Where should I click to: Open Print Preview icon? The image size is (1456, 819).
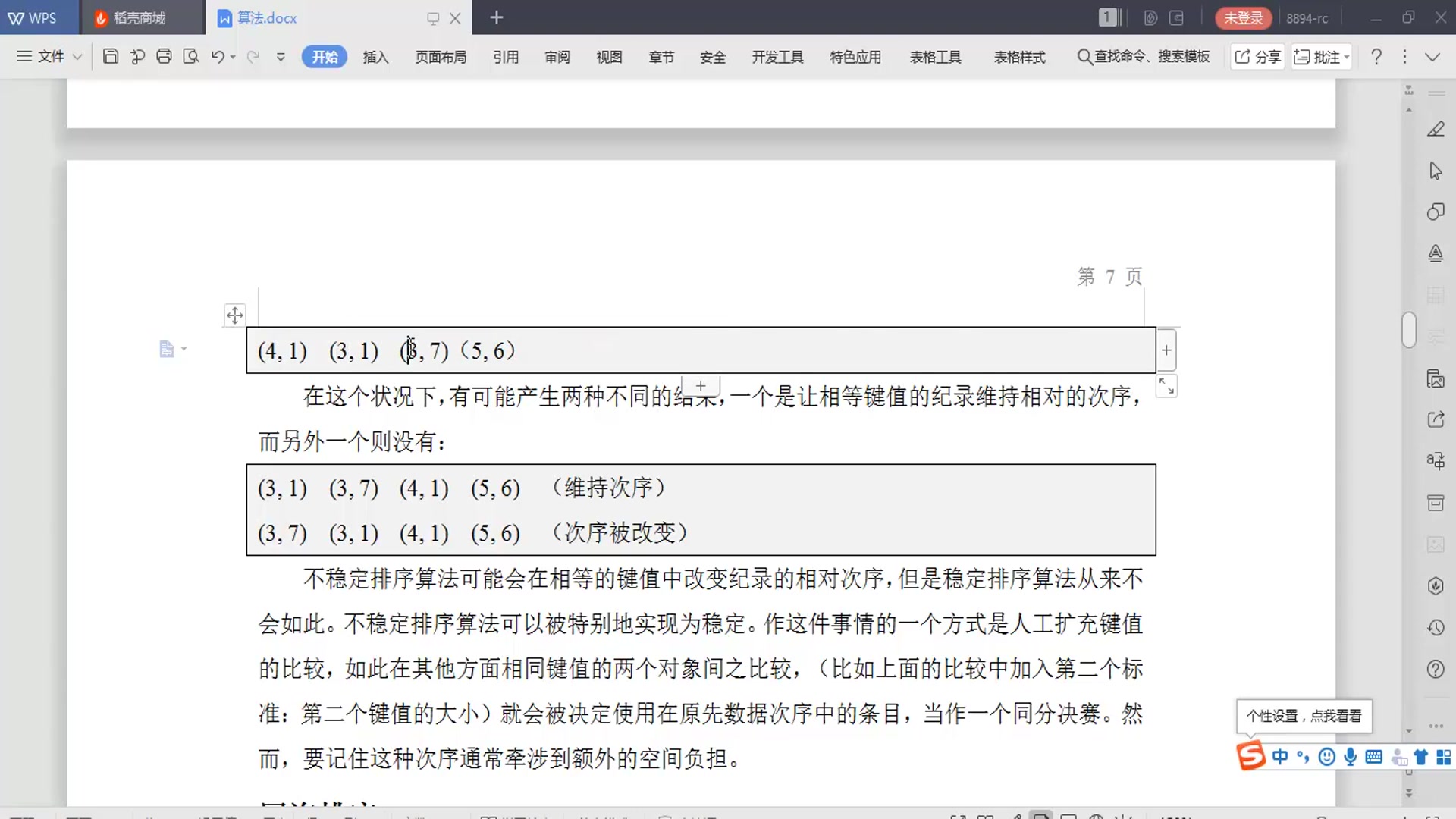(191, 56)
